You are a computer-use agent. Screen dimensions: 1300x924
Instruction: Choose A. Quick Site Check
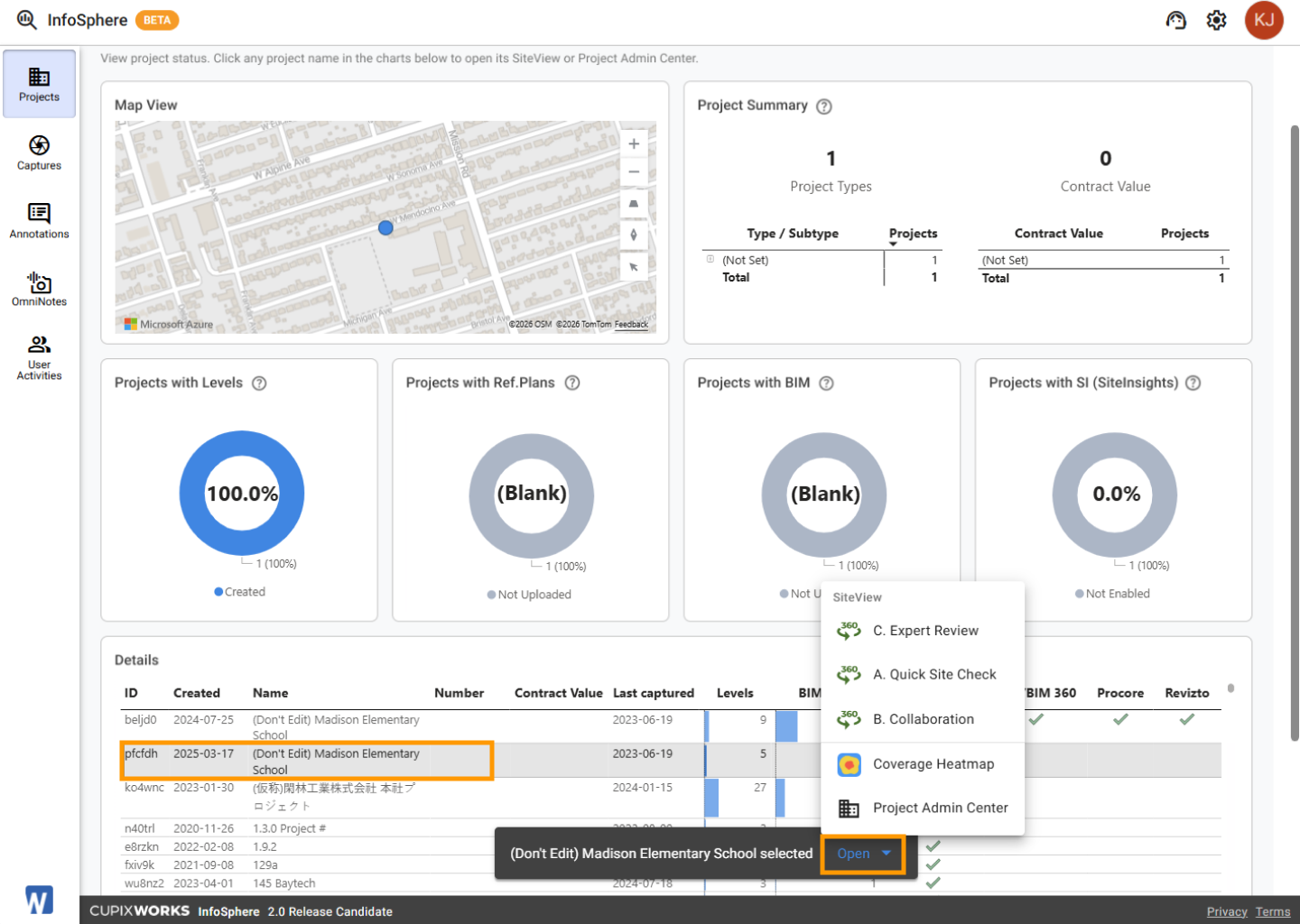[923, 675]
